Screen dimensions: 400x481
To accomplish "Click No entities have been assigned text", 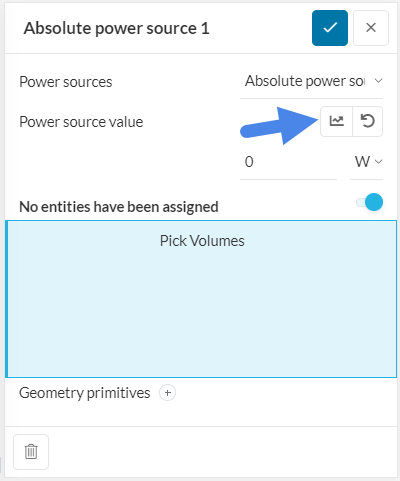I will (119, 207).
